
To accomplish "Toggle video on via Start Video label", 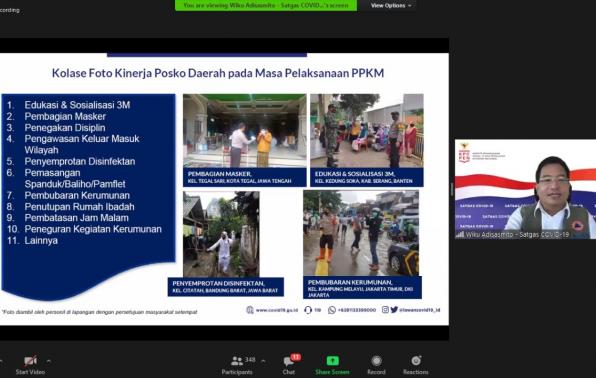I will click(30, 372).
